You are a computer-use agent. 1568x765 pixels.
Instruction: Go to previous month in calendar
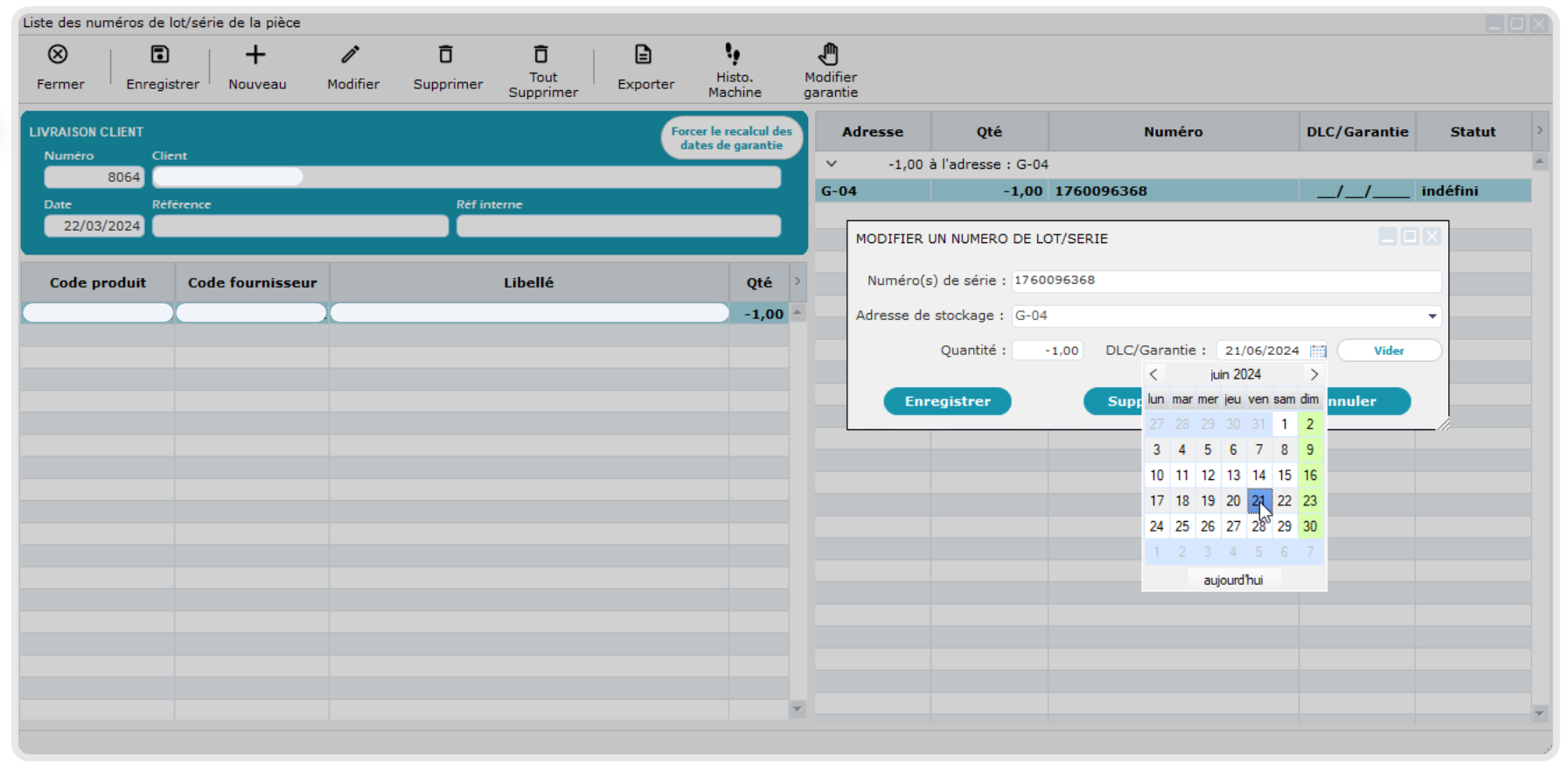pos(1154,374)
